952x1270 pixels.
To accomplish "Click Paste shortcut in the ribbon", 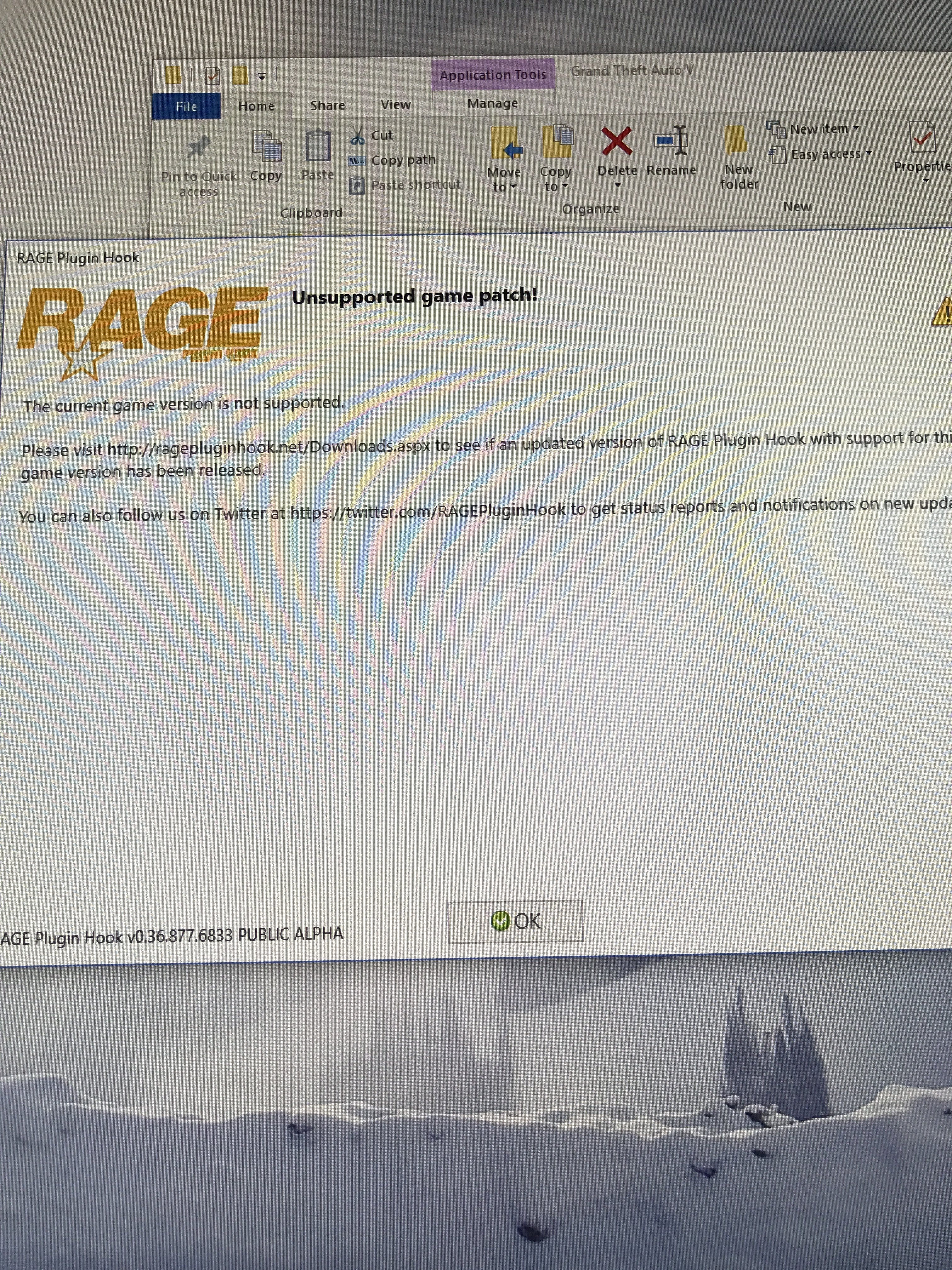I will (415, 185).
